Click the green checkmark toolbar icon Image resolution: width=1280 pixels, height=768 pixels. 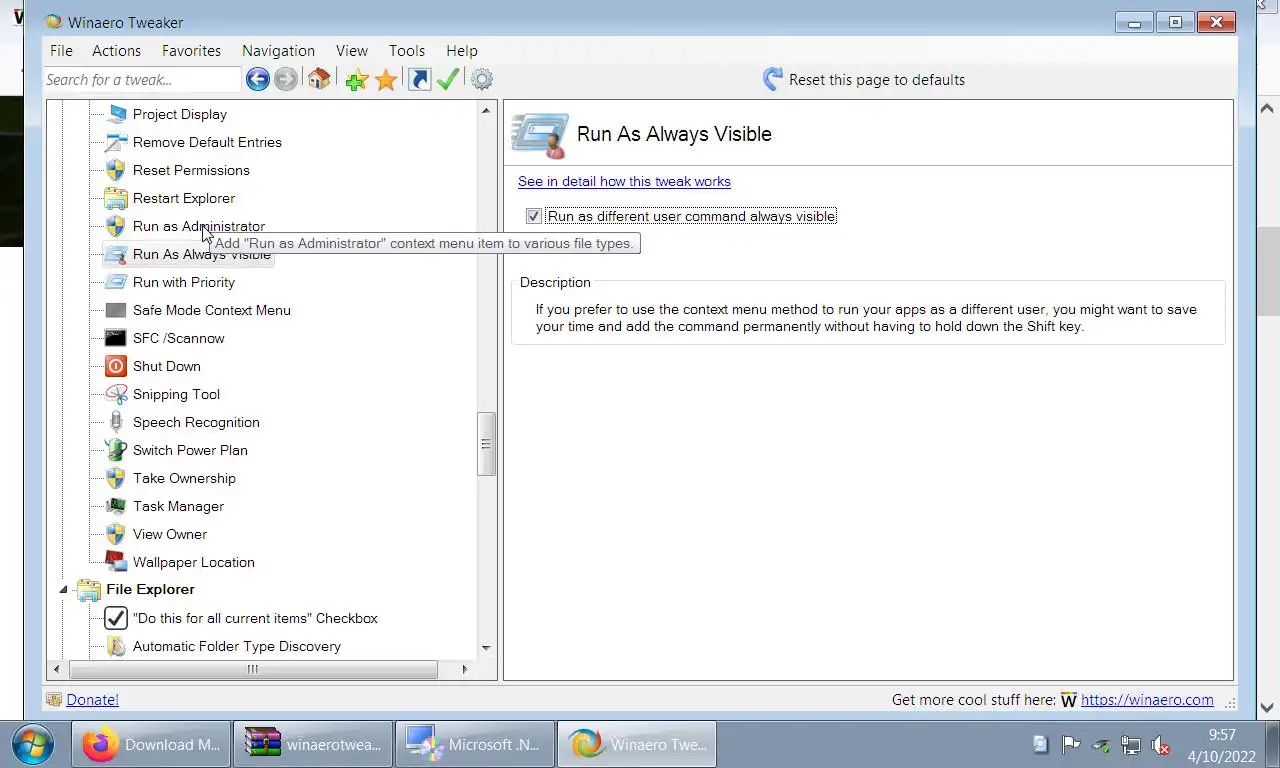(x=448, y=80)
